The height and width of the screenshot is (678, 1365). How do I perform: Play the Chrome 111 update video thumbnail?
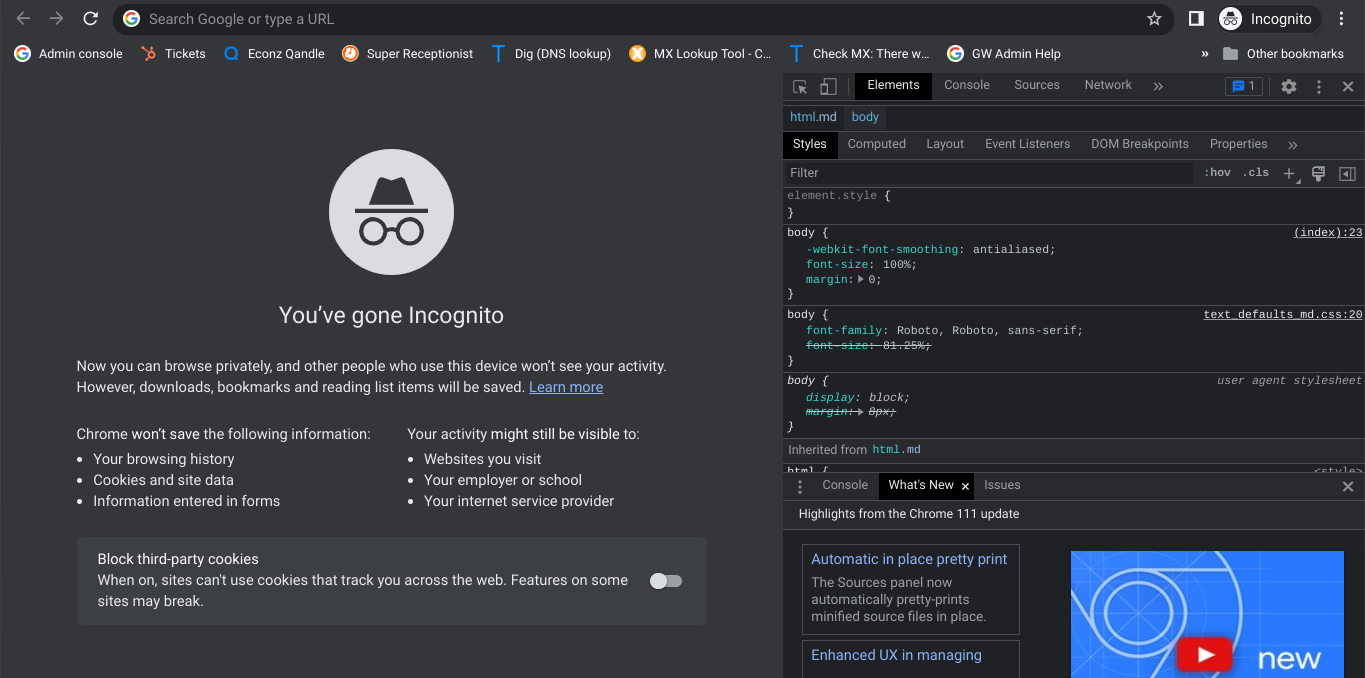point(1206,614)
